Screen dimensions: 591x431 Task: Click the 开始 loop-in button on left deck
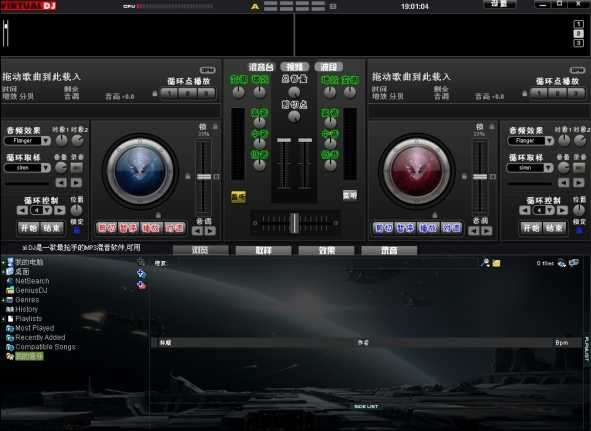coord(29,228)
